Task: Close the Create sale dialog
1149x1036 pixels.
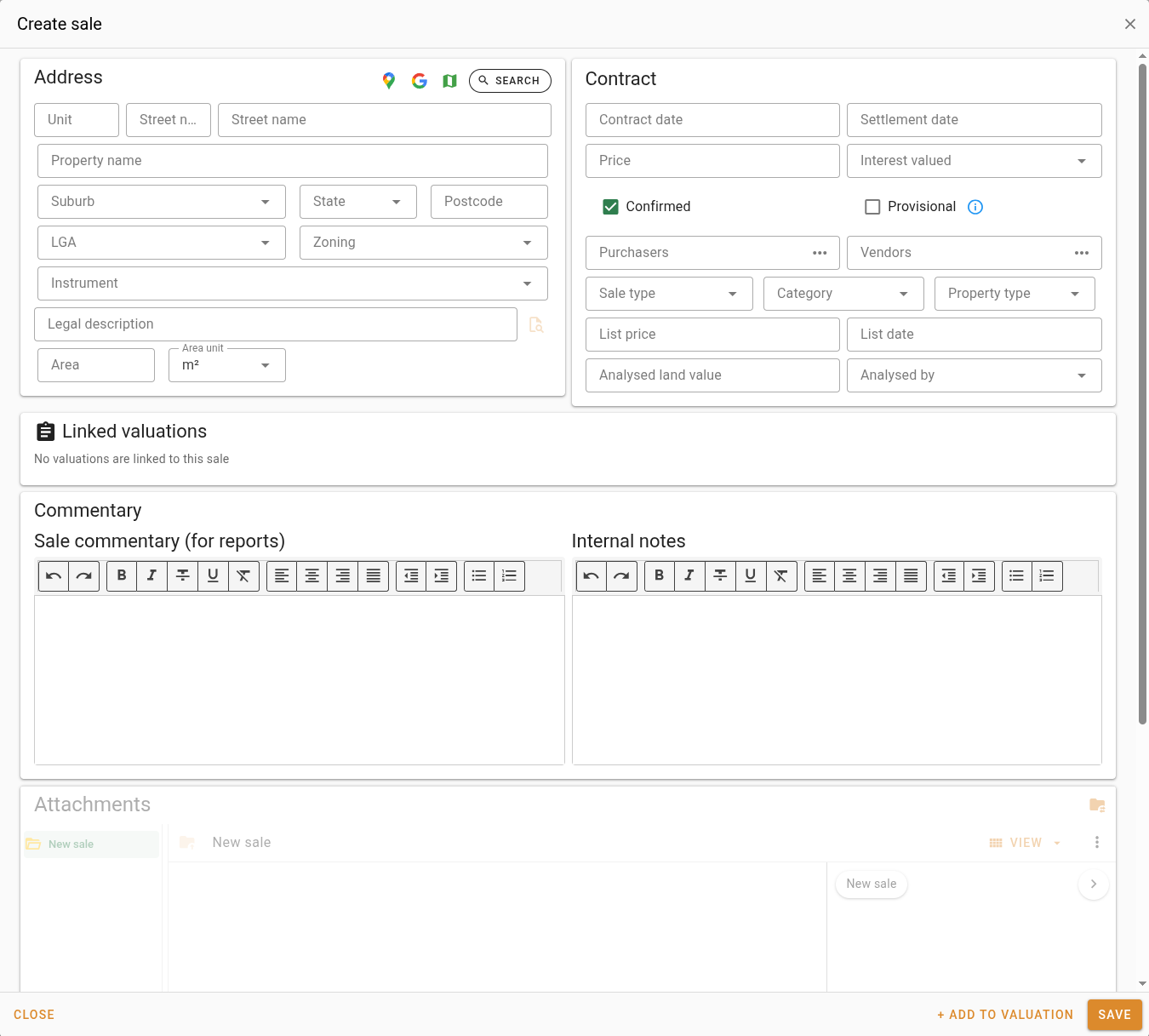Action: click(x=1130, y=24)
